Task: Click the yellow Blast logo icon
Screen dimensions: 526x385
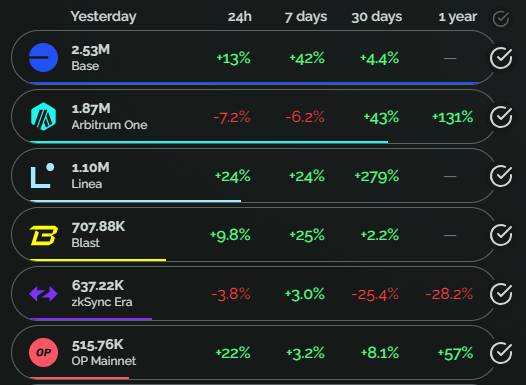Action: pos(44,235)
